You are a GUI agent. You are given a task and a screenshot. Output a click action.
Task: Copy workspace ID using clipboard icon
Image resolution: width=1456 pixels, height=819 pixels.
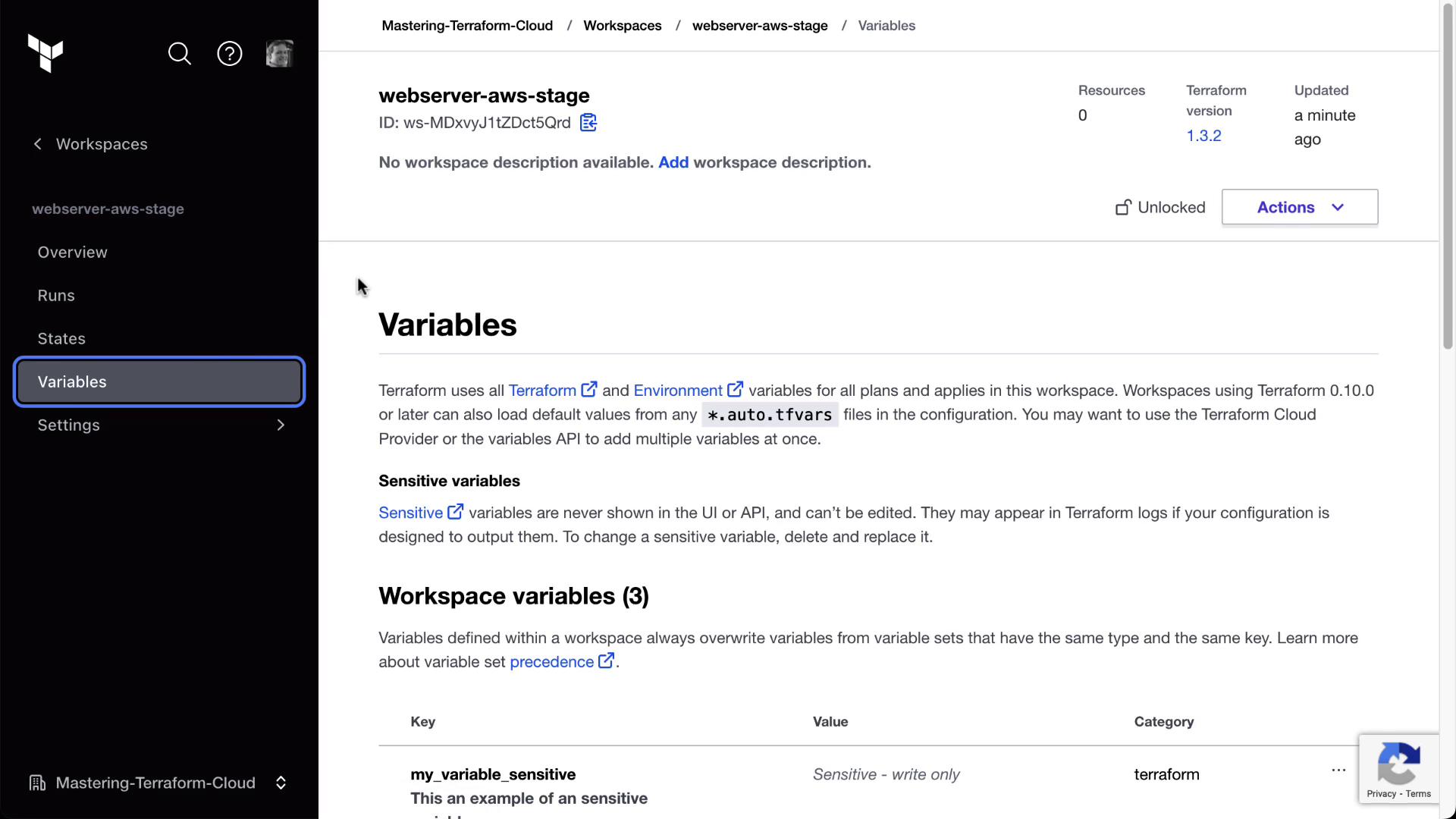(x=588, y=123)
